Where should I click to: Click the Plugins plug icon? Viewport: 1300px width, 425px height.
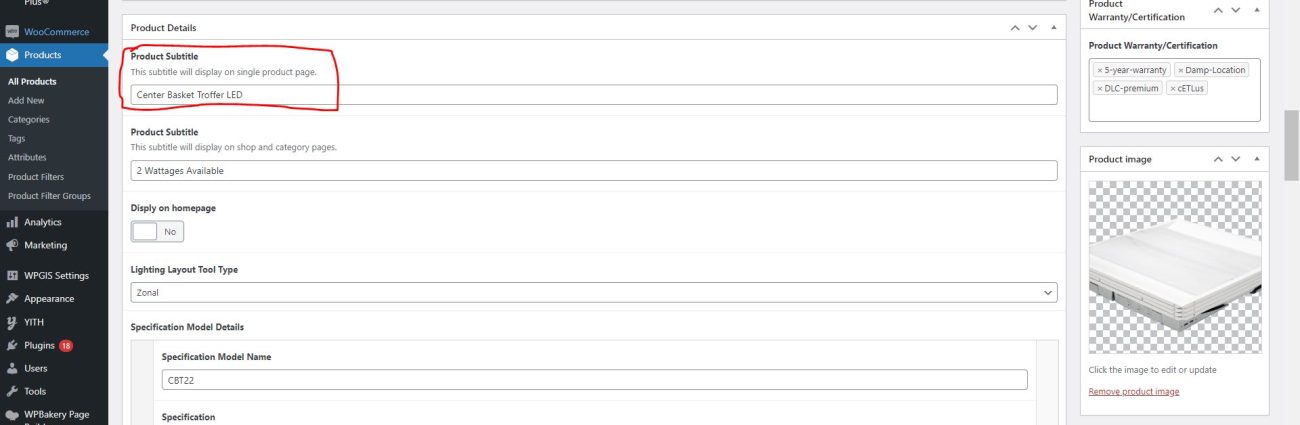coord(12,345)
